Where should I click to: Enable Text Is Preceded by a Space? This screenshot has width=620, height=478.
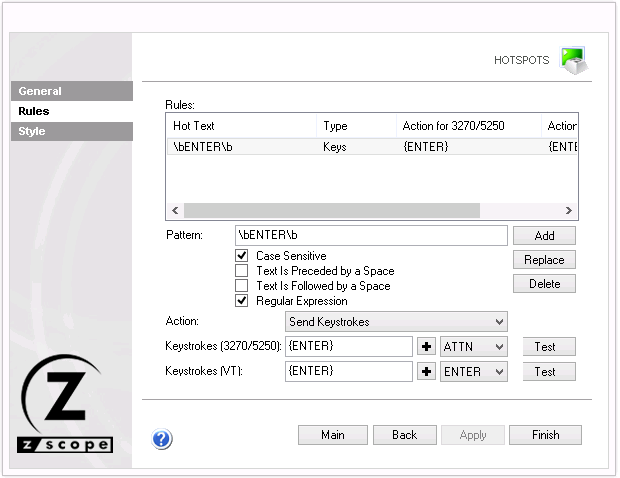(242, 271)
